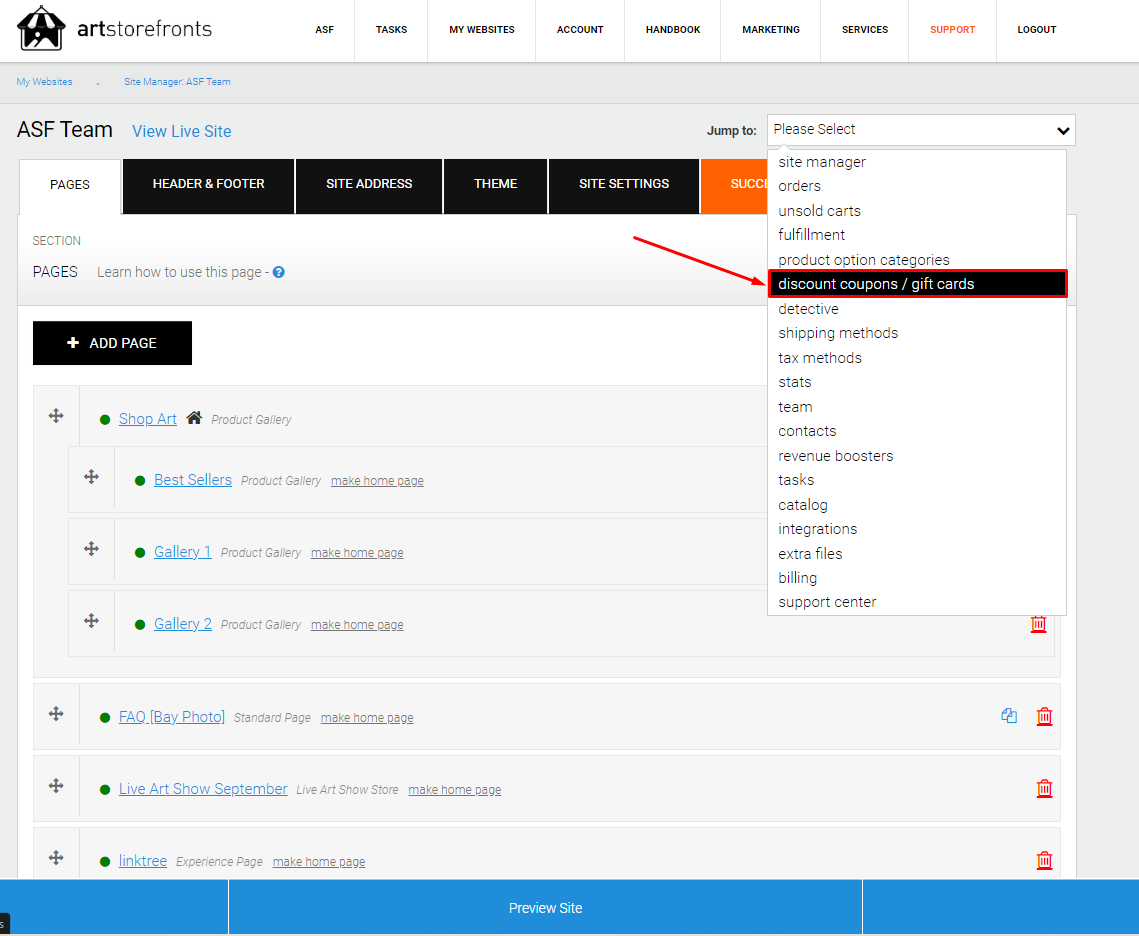Choose 'discount coupons / gift cards' option
This screenshot has height=936, width=1139.
click(x=917, y=284)
